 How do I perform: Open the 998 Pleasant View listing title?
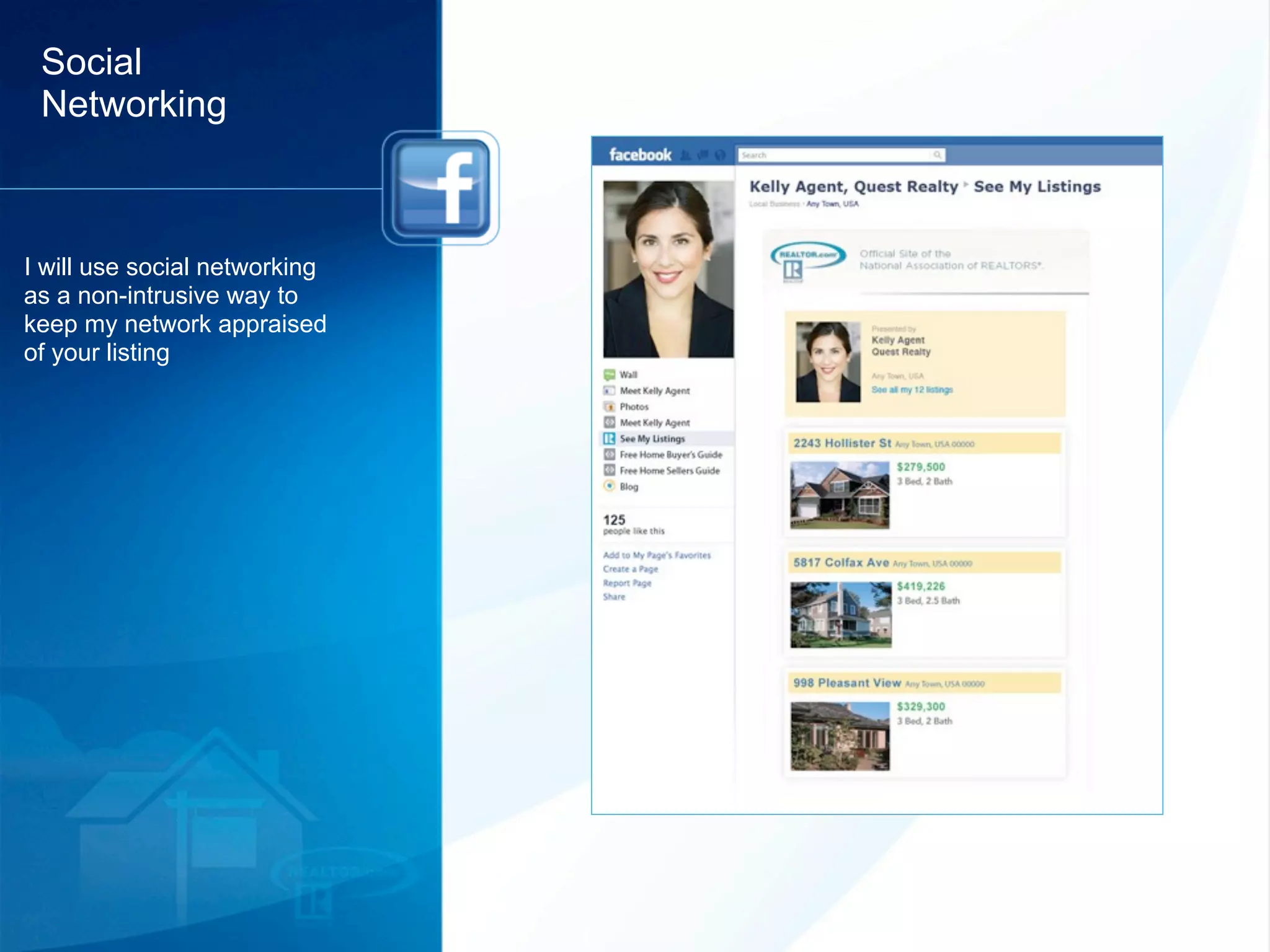[847, 683]
